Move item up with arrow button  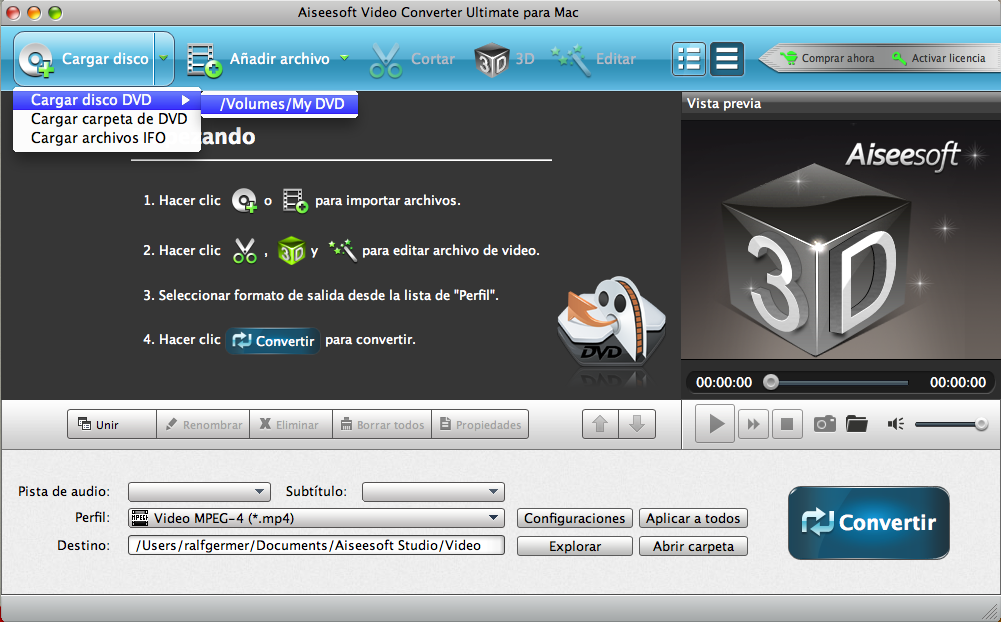600,424
